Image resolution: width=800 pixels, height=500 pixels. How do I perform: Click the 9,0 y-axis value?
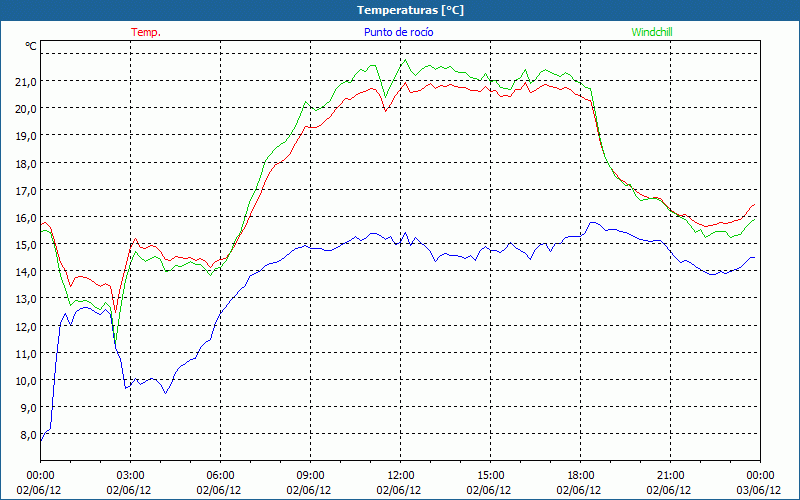tap(29, 408)
